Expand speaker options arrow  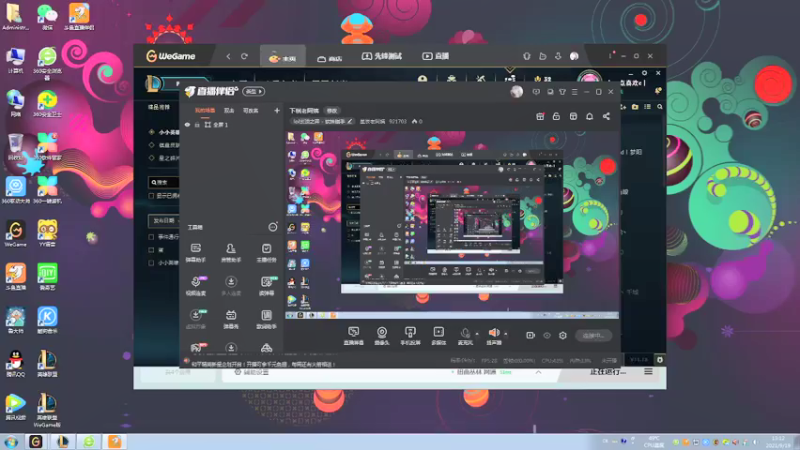click(506, 334)
